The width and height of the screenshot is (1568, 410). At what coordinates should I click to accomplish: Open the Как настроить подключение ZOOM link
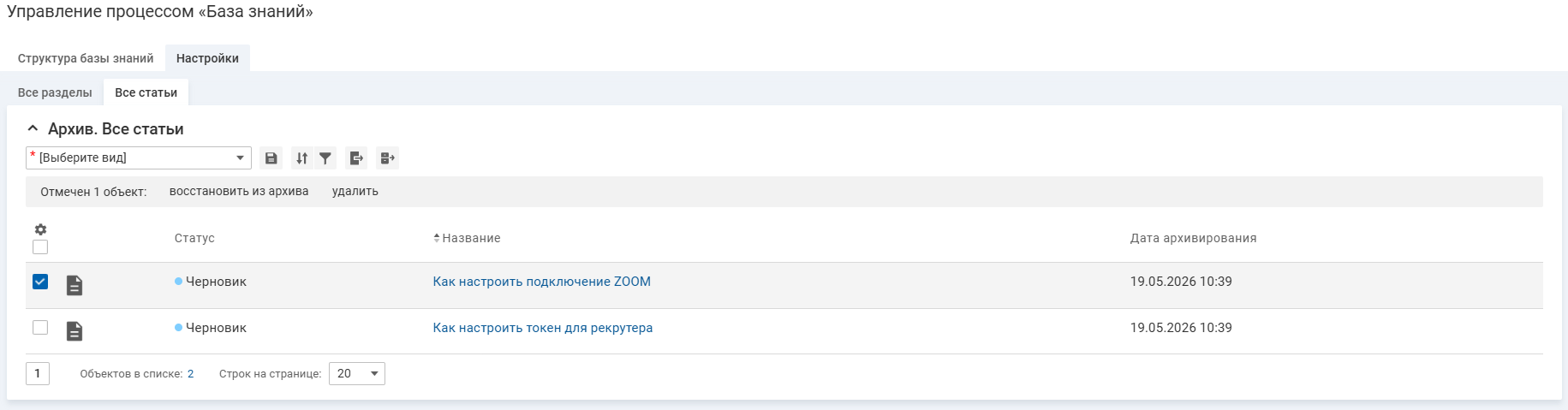click(x=542, y=282)
